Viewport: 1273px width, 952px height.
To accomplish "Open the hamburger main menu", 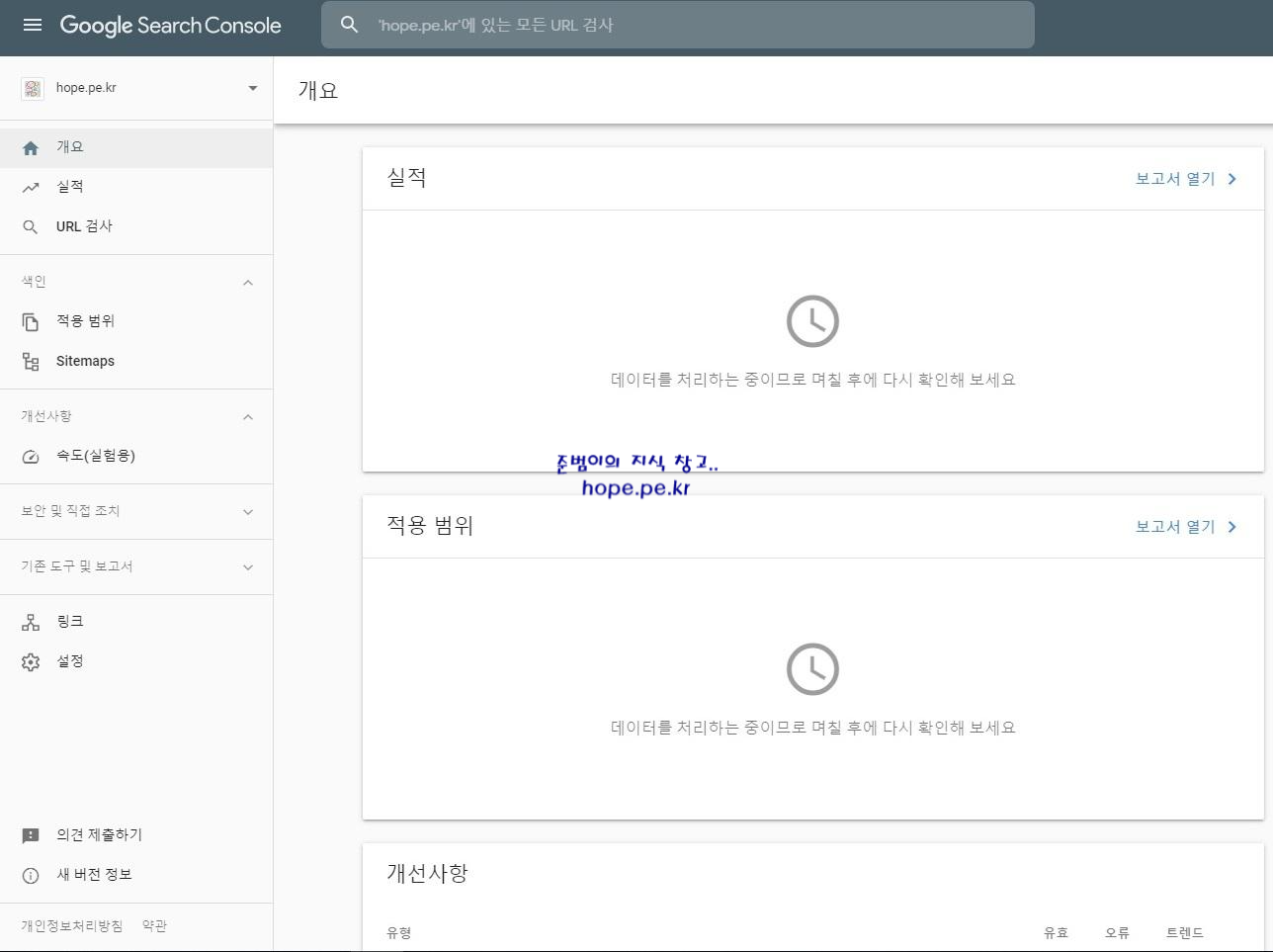I will [33, 25].
